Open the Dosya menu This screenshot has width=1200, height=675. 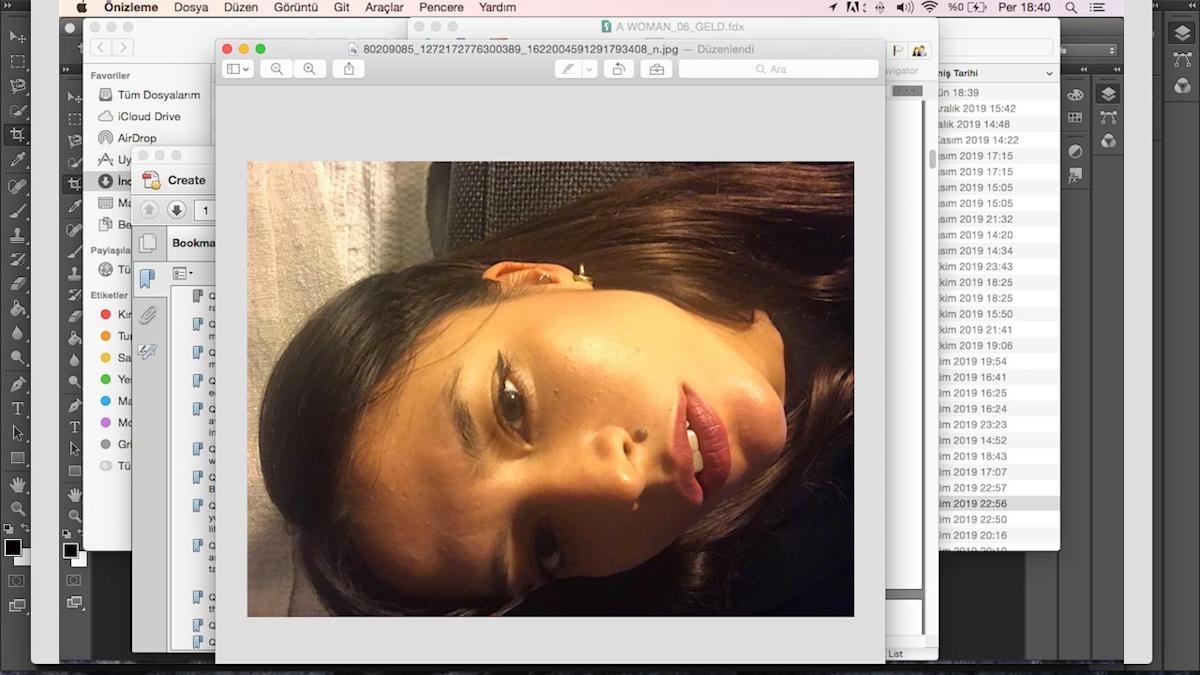pyautogui.click(x=191, y=7)
